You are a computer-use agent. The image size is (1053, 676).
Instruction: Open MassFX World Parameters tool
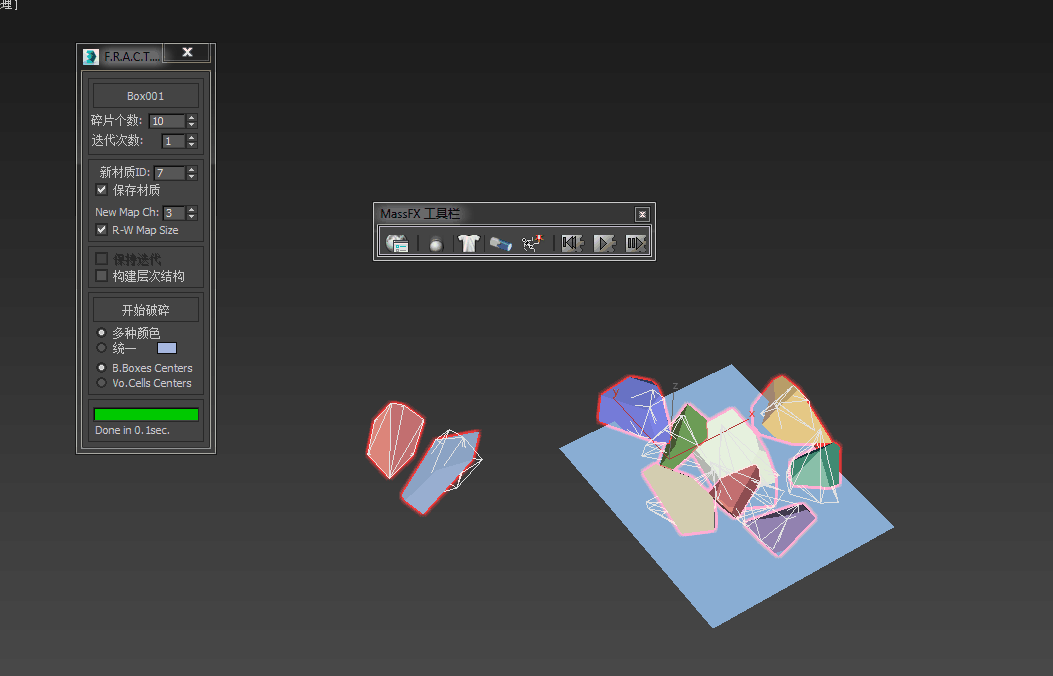tap(397, 243)
